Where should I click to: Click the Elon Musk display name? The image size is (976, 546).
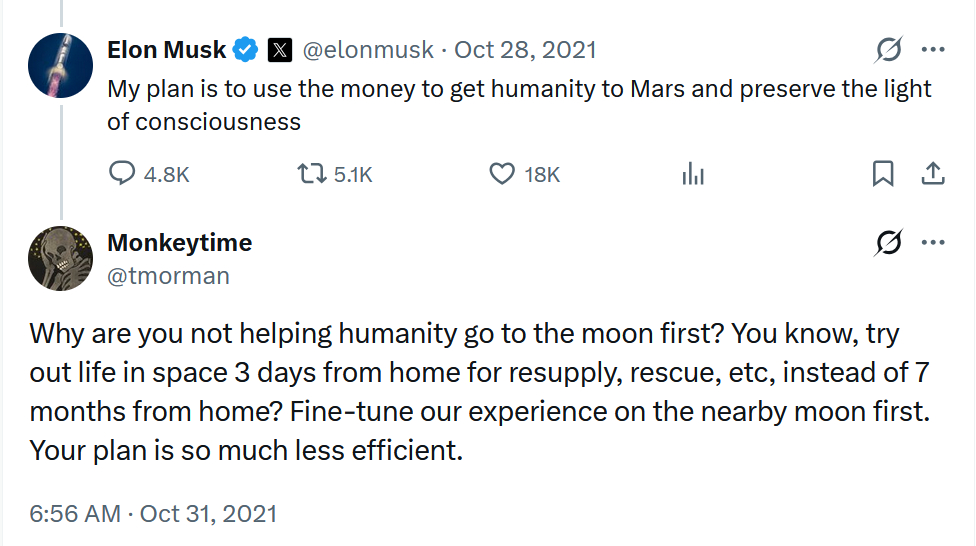pyautogui.click(x=166, y=49)
